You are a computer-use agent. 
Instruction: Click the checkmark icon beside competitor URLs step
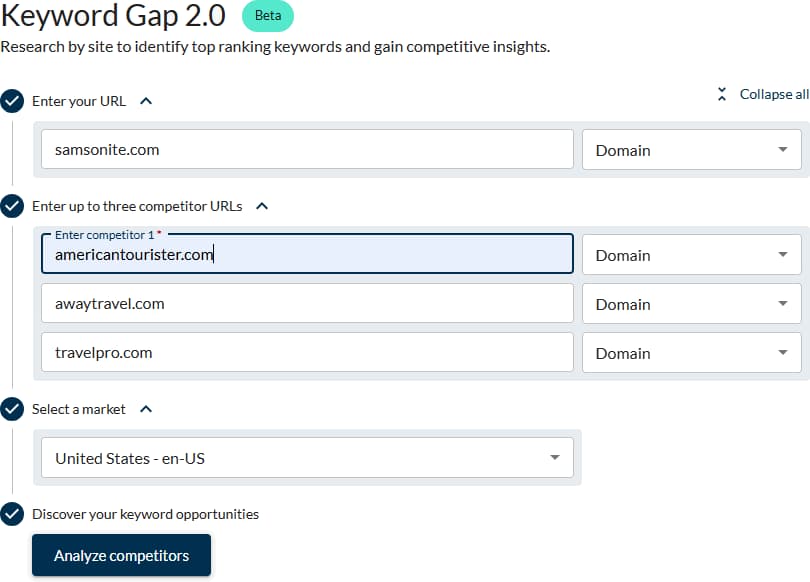click(x=12, y=206)
